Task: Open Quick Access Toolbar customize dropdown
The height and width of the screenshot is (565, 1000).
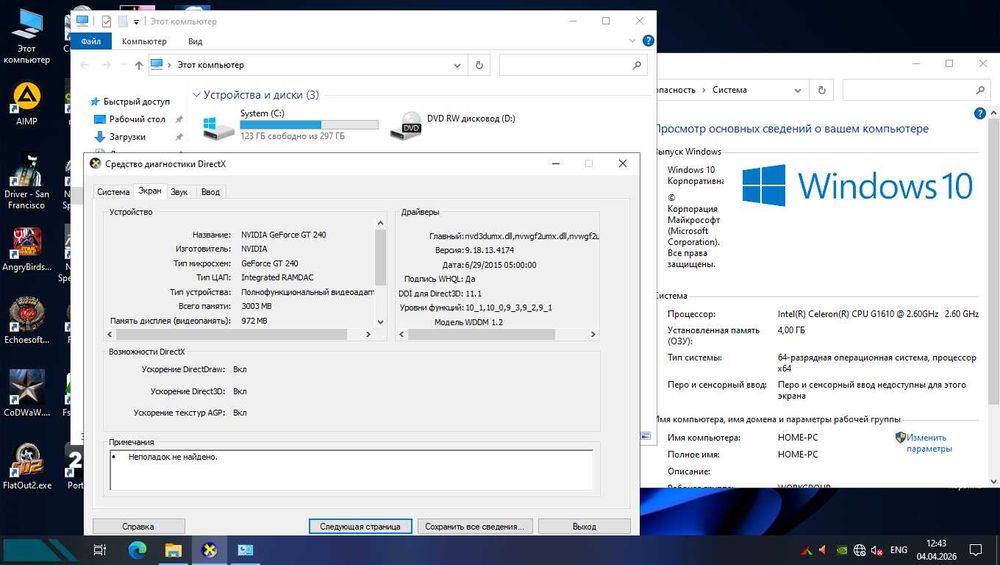Action: tap(136, 21)
